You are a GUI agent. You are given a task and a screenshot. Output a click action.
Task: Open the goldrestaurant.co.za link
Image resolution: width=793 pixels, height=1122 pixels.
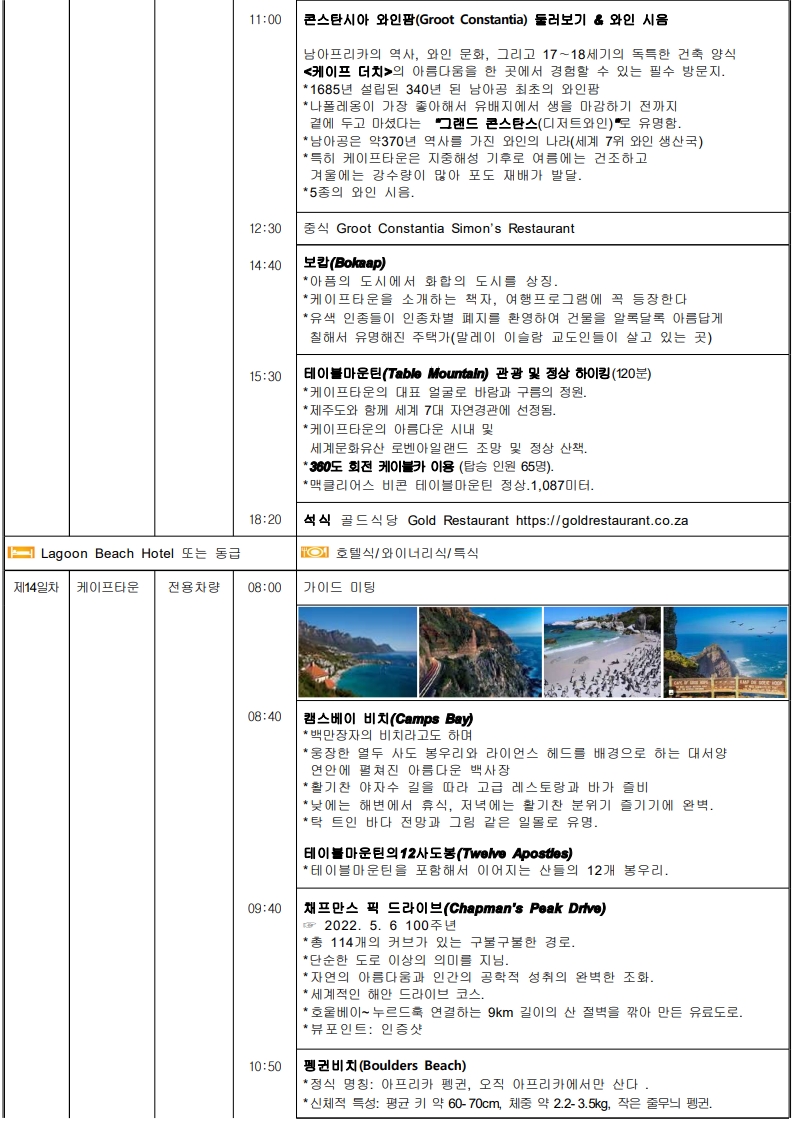[x=602, y=520]
